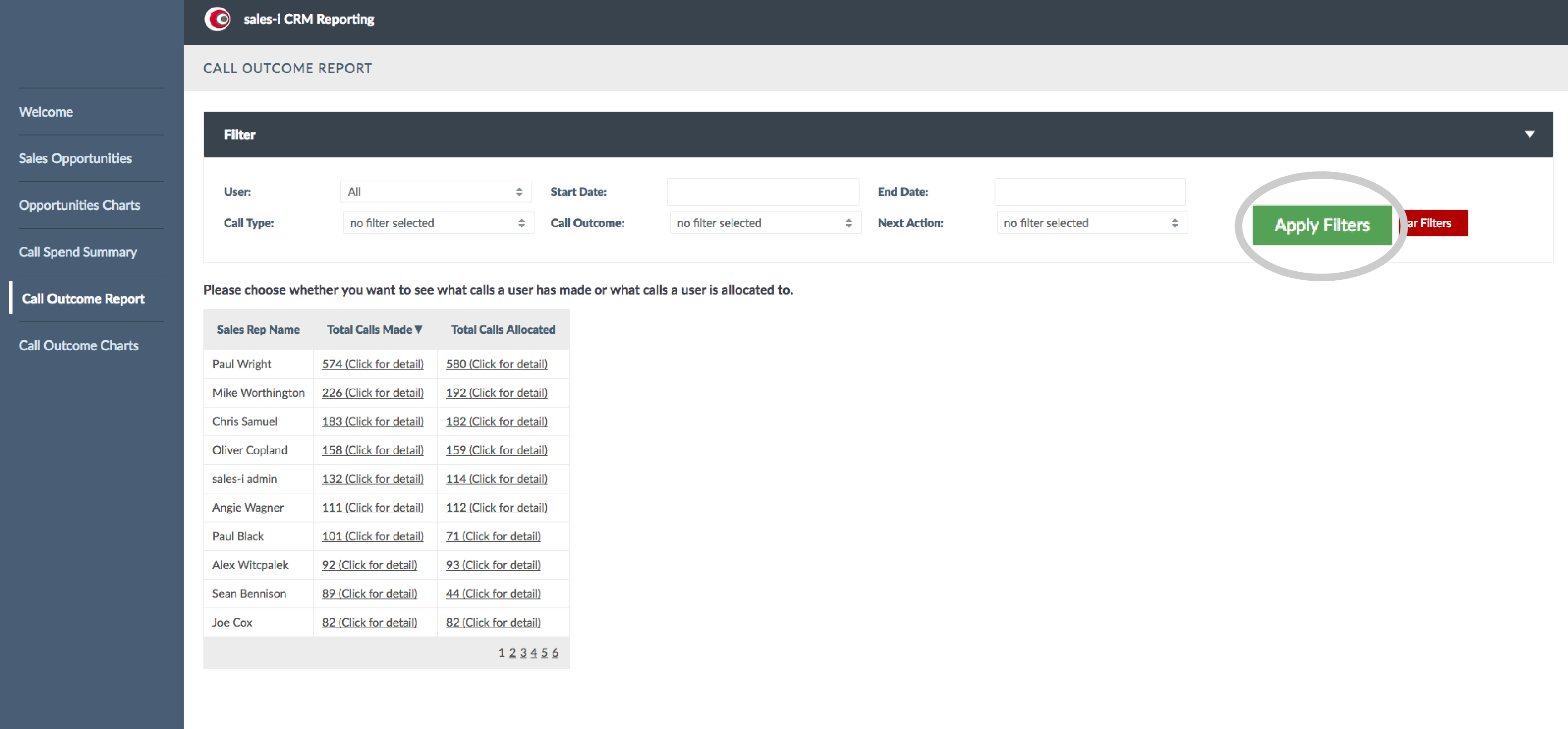The image size is (1568, 729).
Task: Go to Welcome in the sidebar
Action: (x=46, y=112)
